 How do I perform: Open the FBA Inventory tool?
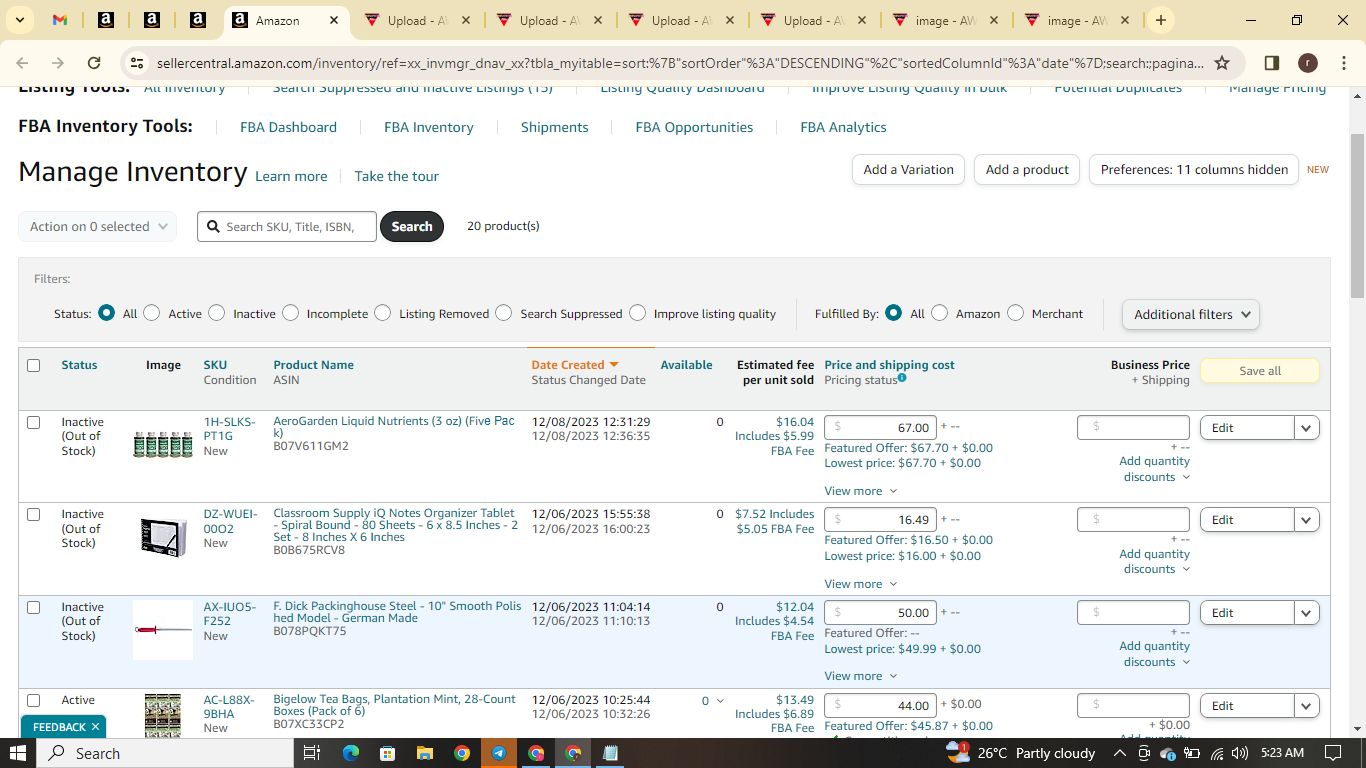tap(429, 127)
